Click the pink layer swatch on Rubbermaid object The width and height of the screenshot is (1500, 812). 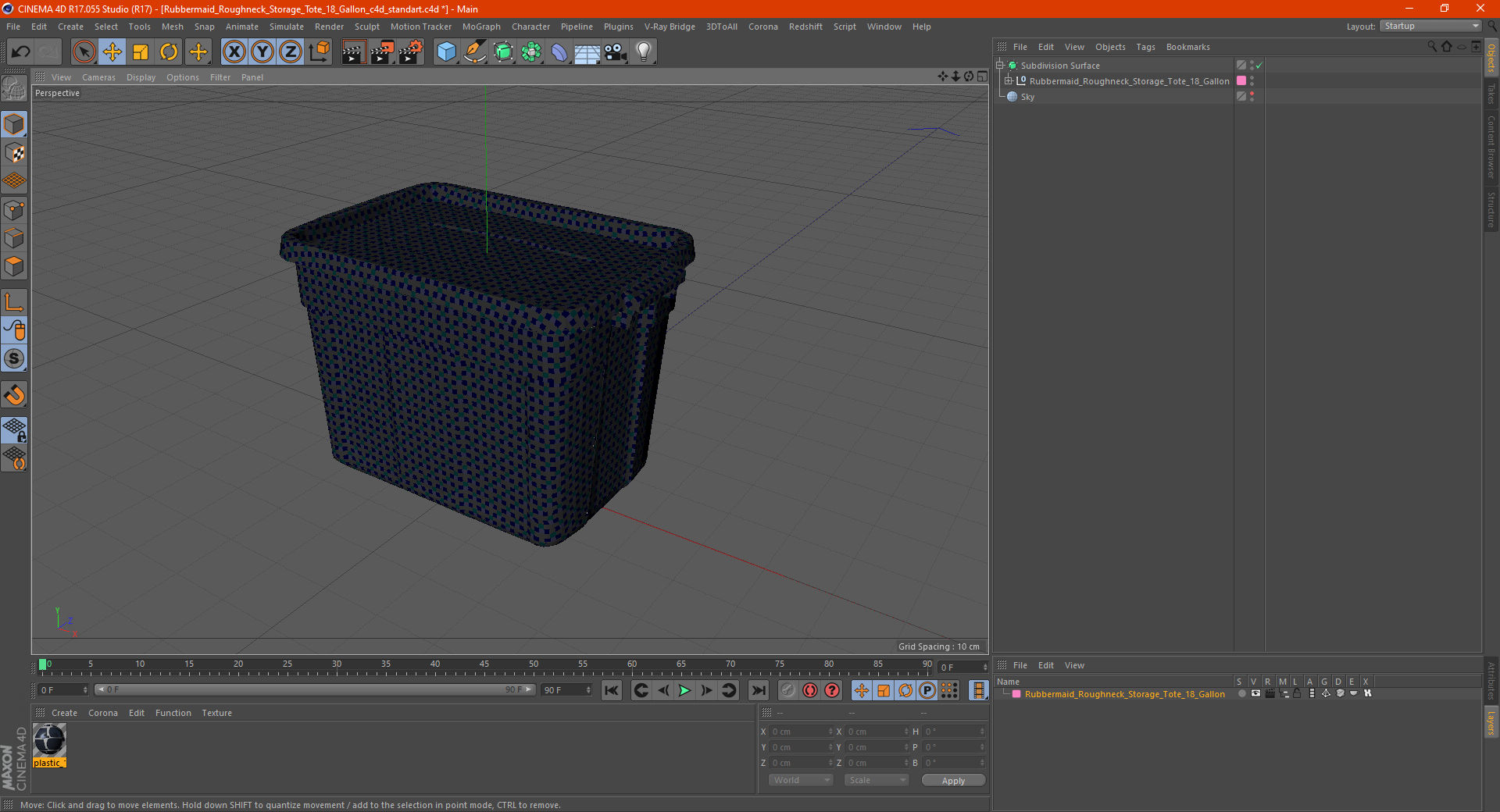(x=1241, y=80)
